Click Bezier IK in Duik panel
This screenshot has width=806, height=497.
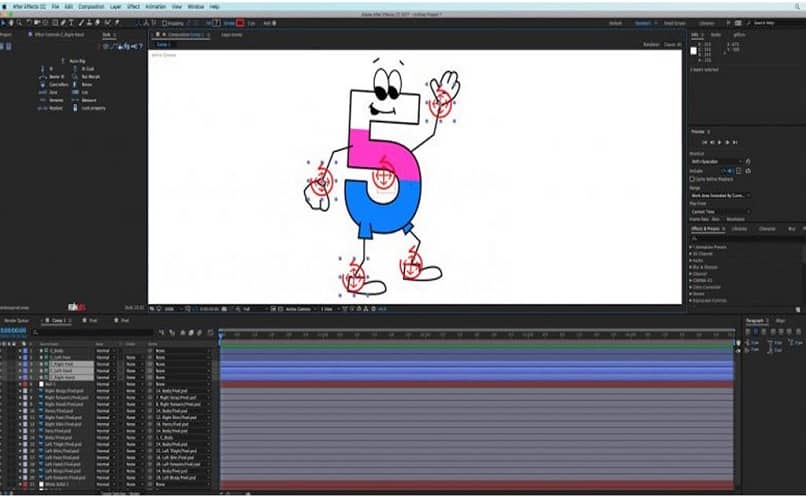52,77
